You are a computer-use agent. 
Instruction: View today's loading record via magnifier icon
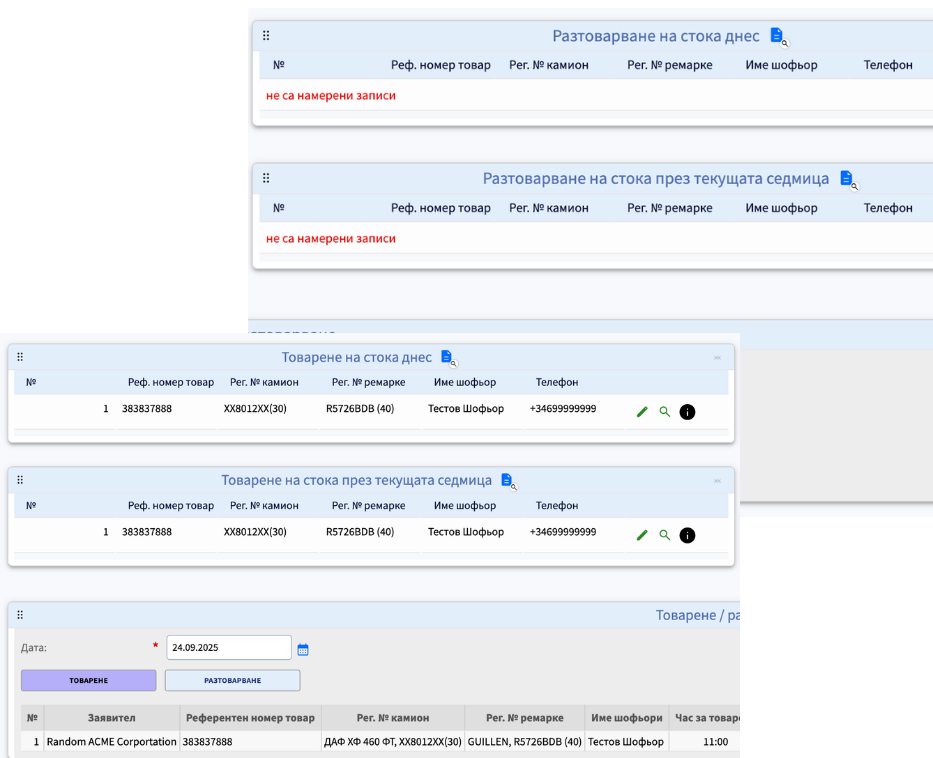click(x=664, y=412)
